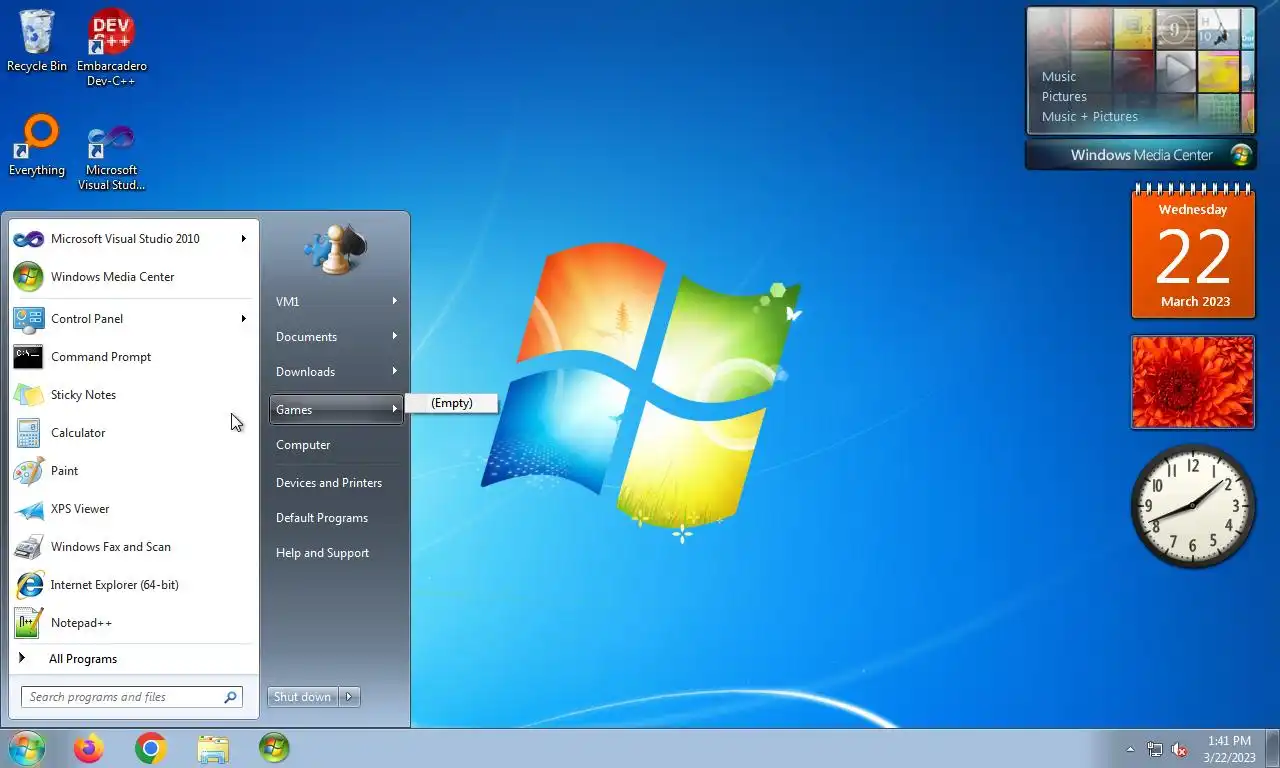Expand Microsoft Visual Studio 2010 jump list arrow
Image resolution: width=1280 pixels, height=768 pixels.
tap(244, 239)
